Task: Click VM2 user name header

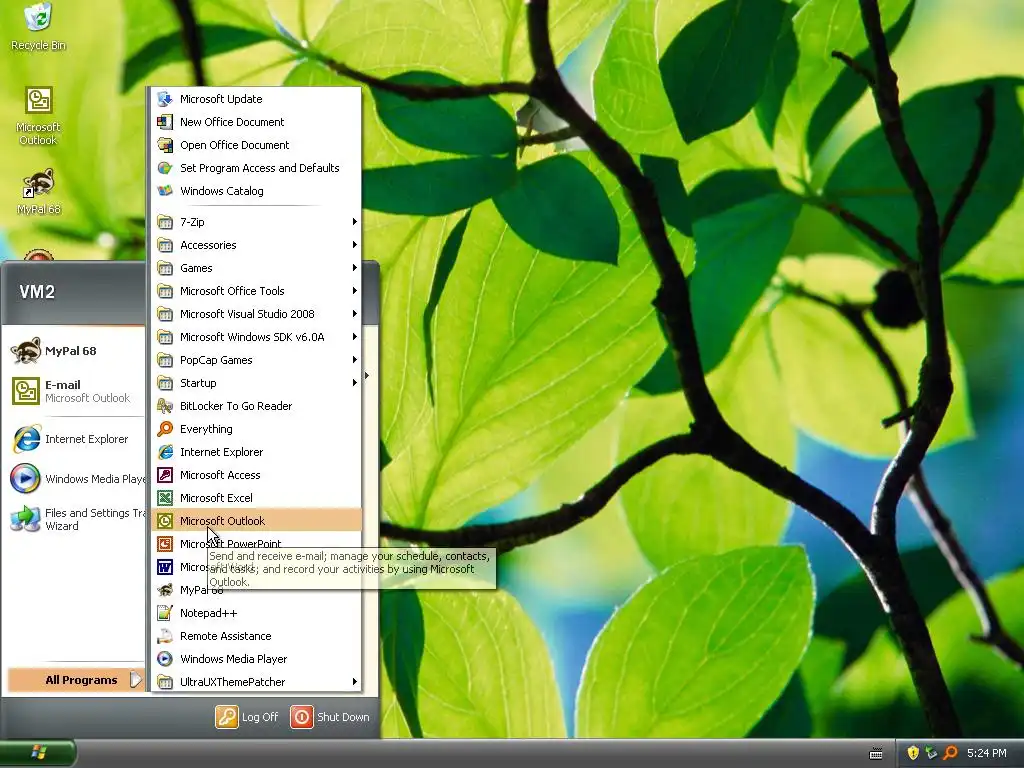Action: 37,292
